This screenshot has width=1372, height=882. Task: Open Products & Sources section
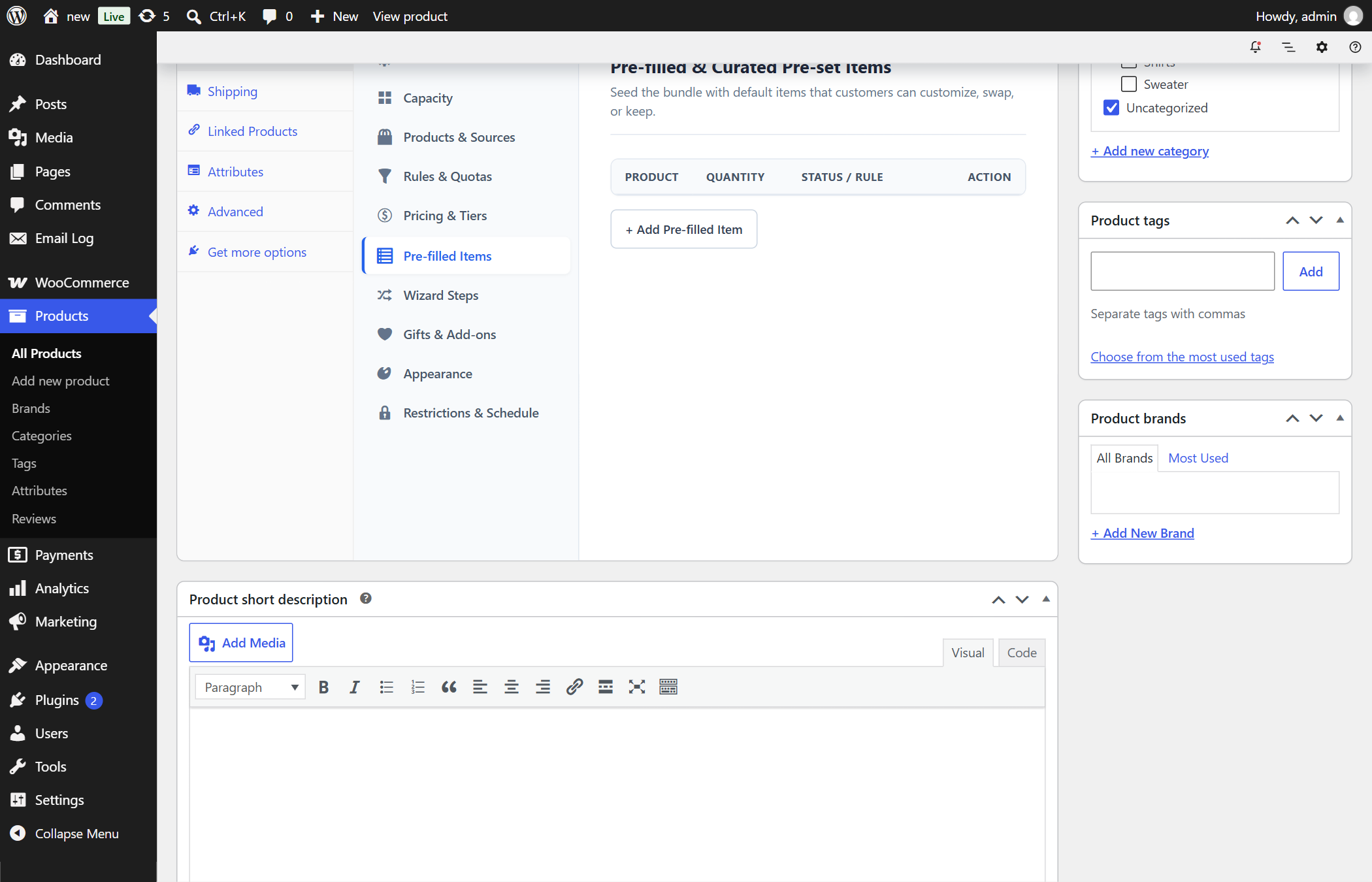466,137
